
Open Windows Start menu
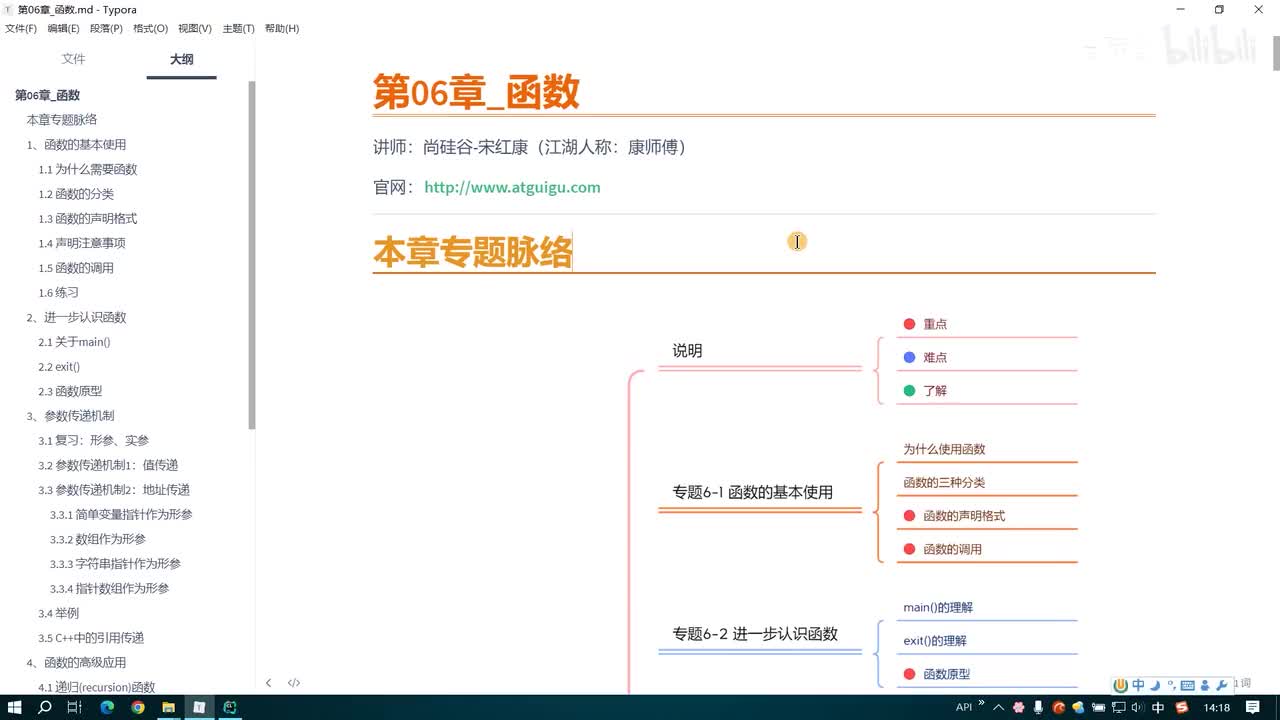click(x=14, y=707)
